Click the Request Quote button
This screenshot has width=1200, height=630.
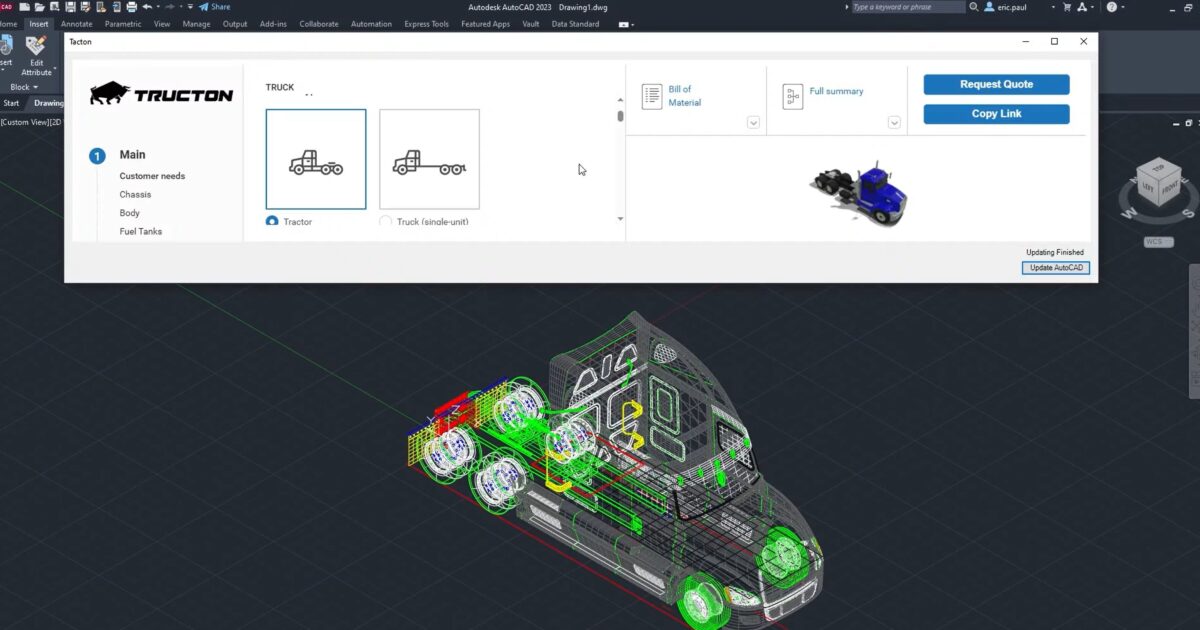(996, 85)
